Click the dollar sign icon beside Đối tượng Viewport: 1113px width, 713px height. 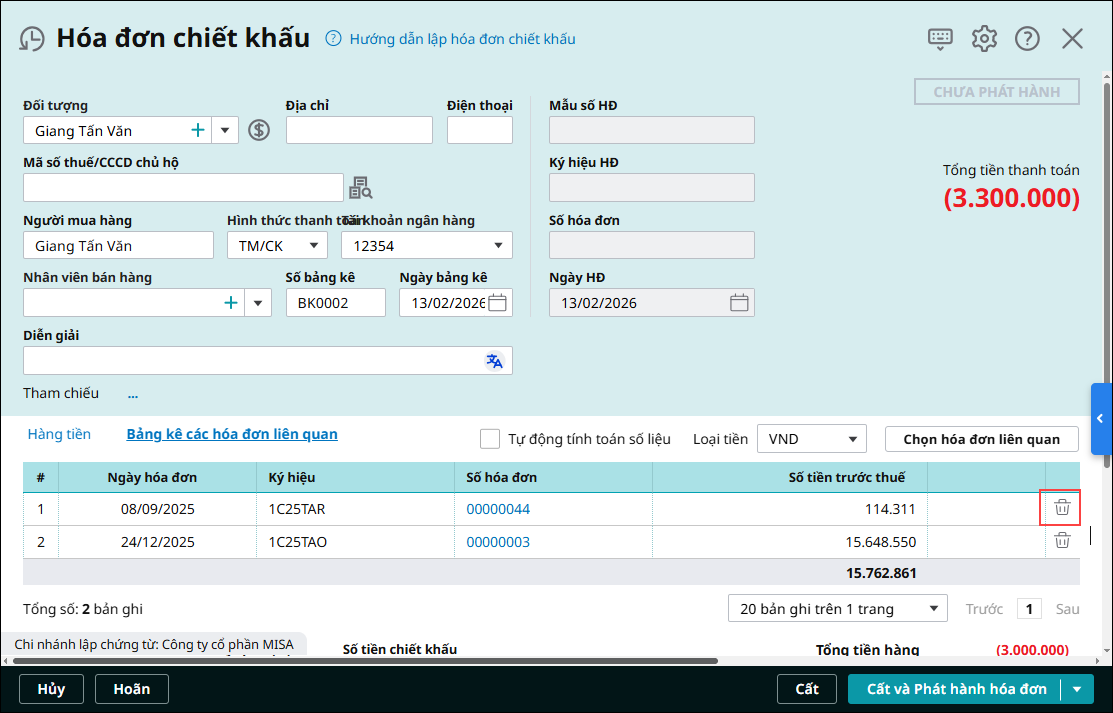pos(259,130)
